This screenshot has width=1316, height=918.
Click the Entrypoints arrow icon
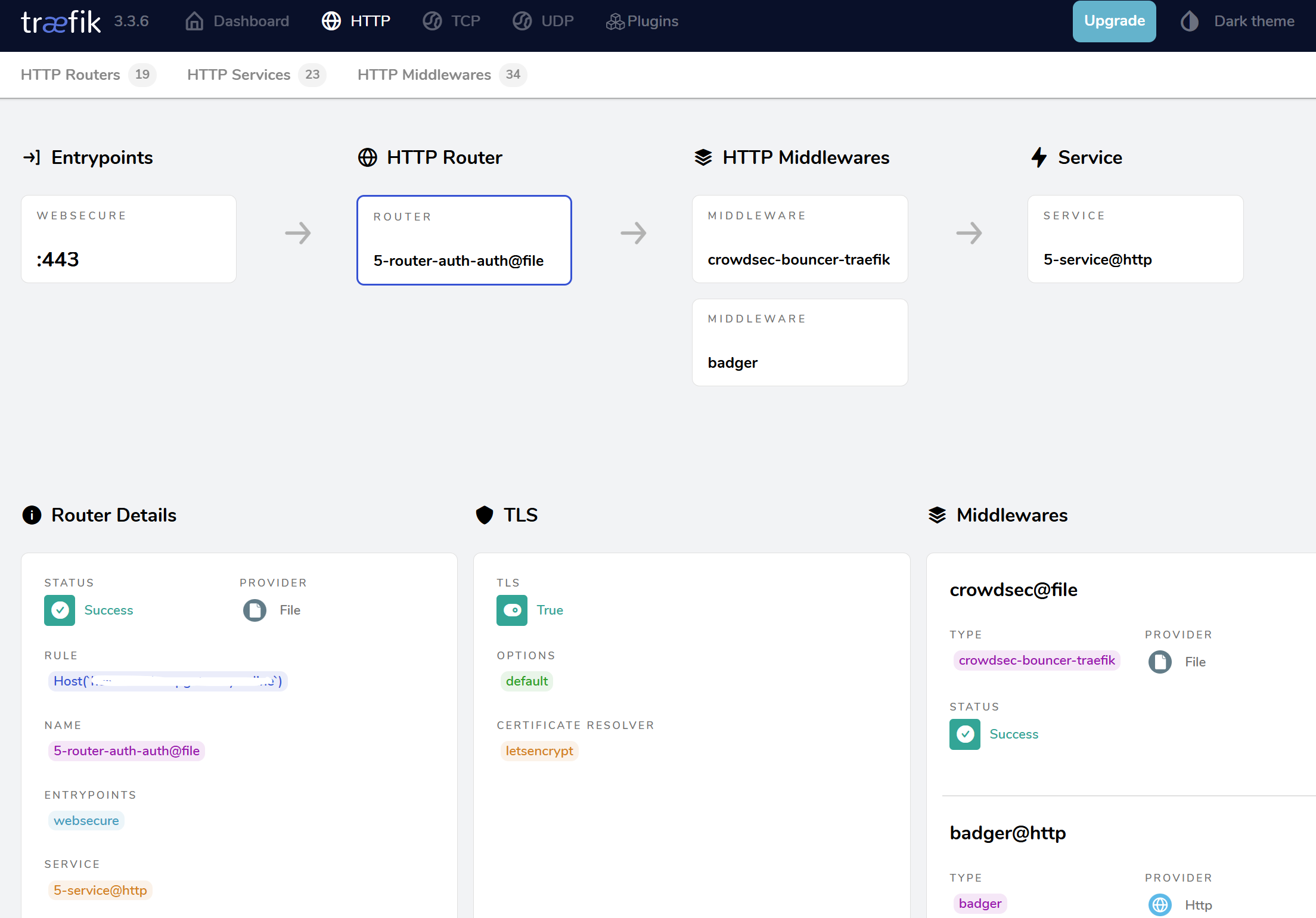(32, 157)
